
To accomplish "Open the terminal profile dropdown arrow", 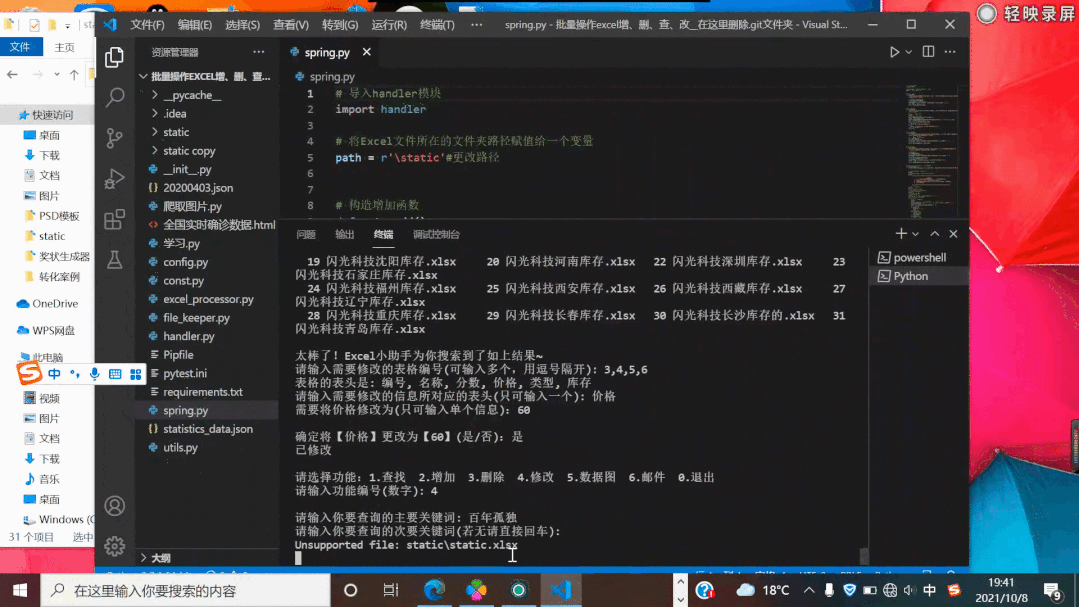I will pyautogui.click(x=915, y=233).
